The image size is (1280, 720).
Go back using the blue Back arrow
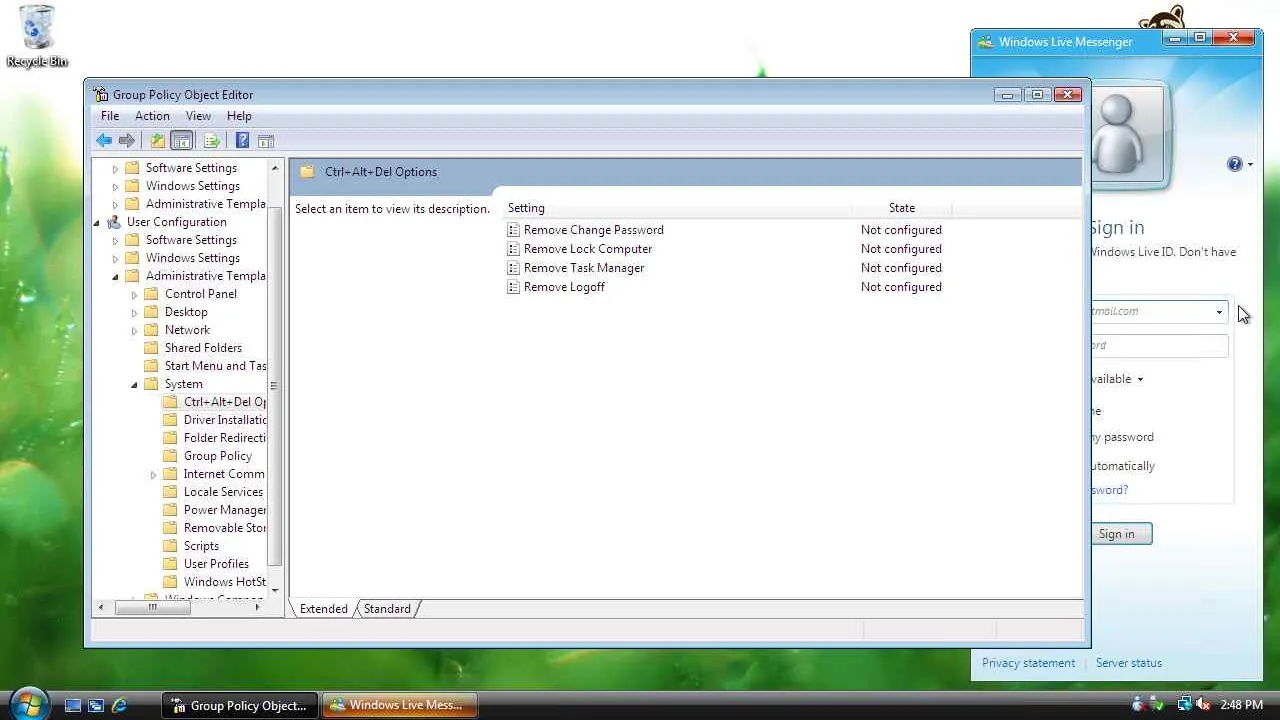tap(104, 141)
